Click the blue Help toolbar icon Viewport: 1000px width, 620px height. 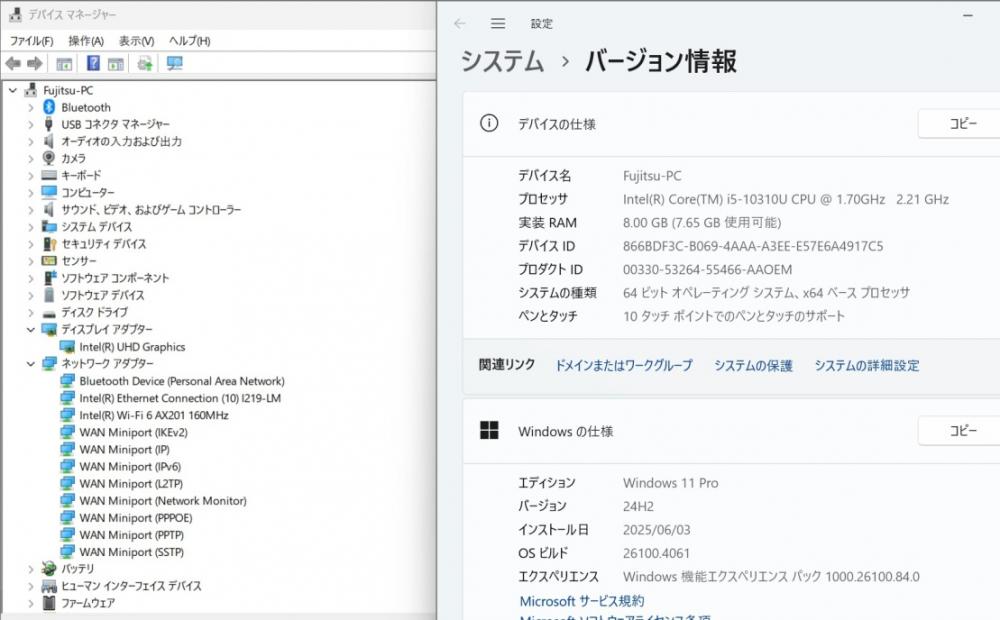(93, 63)
